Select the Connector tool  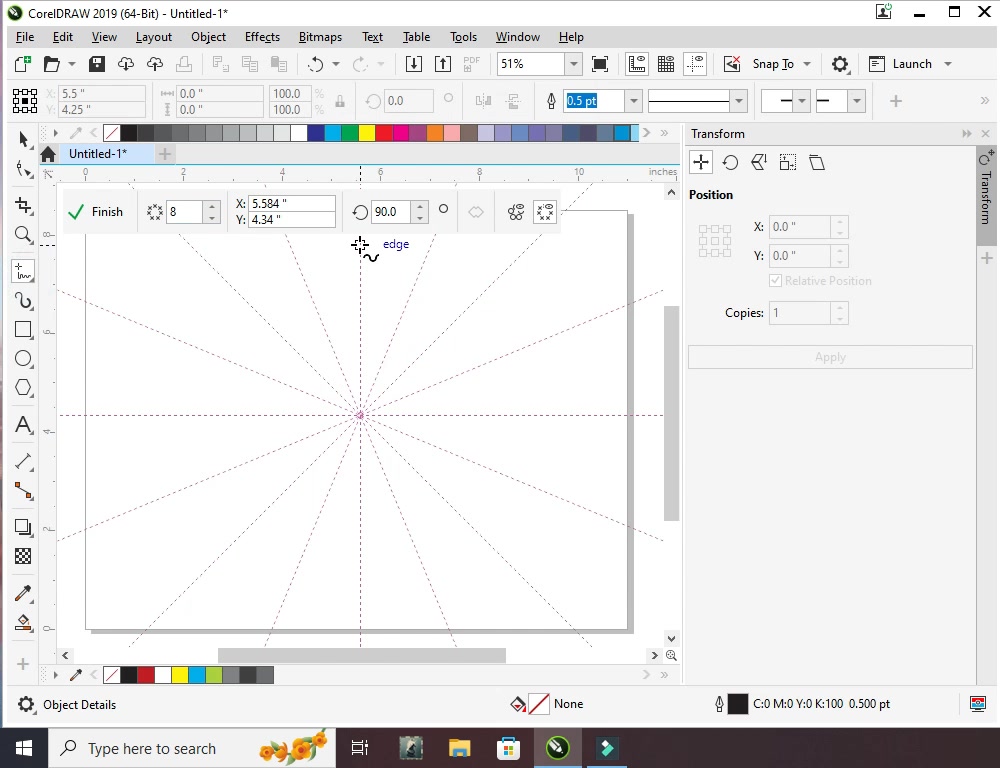click(x=24, y=490)
